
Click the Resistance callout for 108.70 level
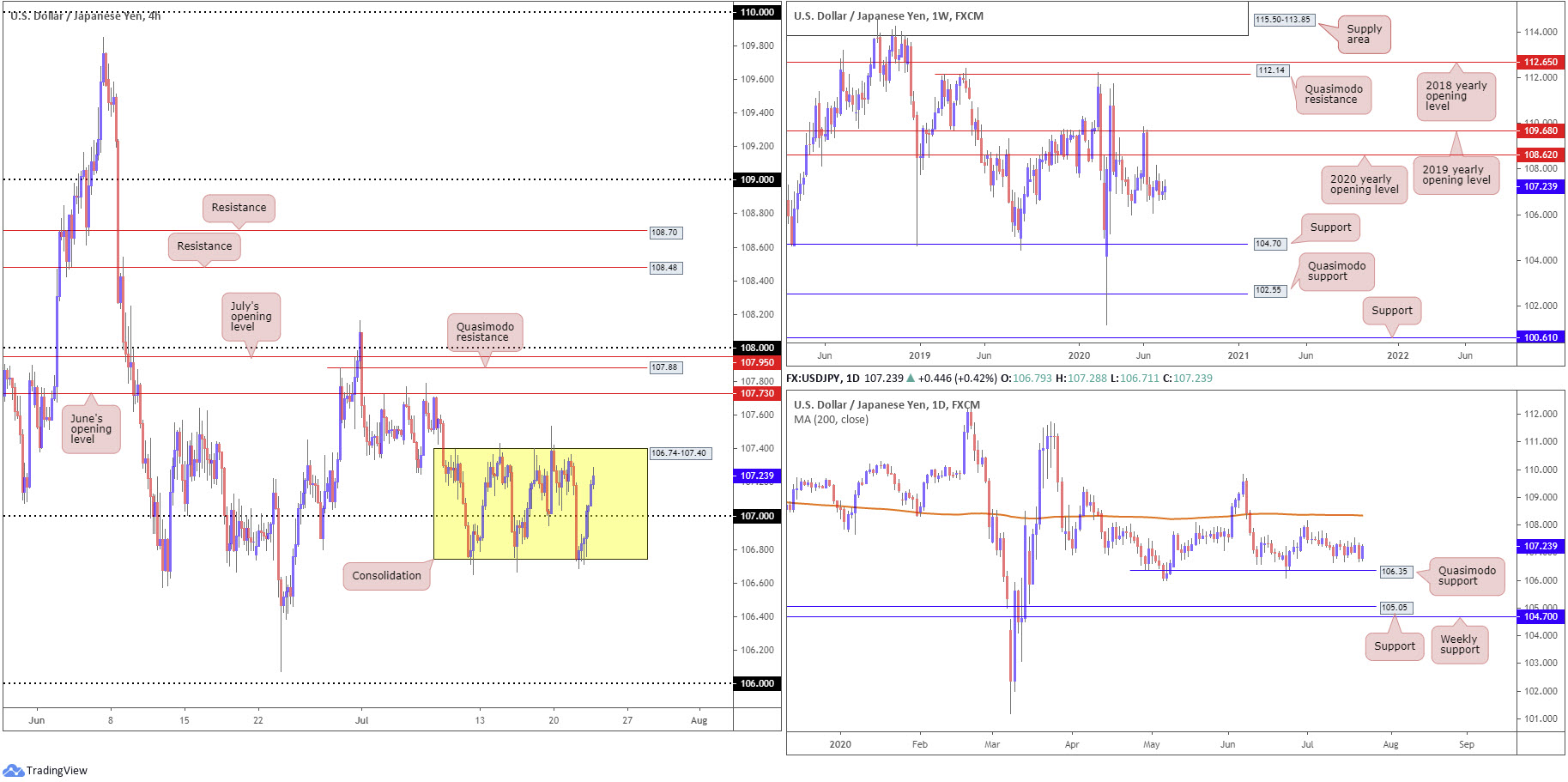click(239, 208)
